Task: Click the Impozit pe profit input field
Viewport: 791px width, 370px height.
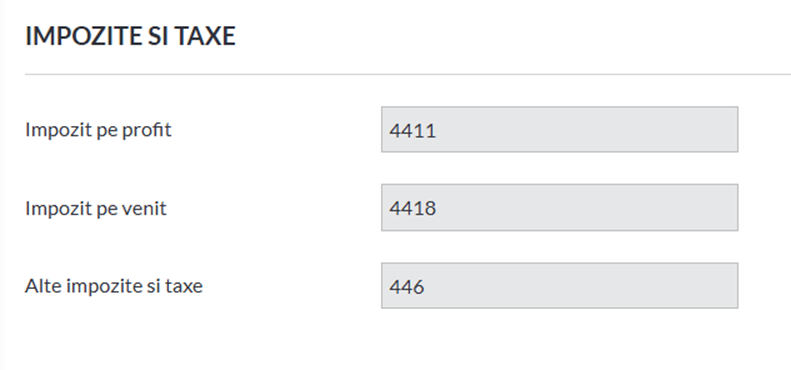Action: pos(559,129)
